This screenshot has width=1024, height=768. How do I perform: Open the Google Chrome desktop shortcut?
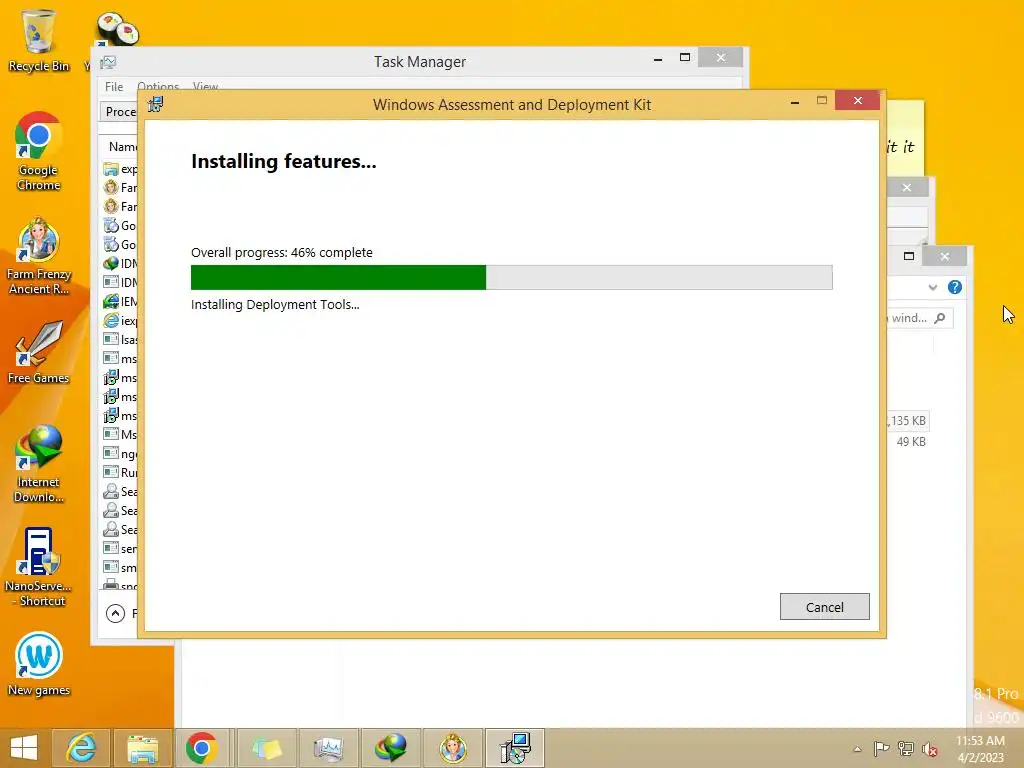pos(39,152)
